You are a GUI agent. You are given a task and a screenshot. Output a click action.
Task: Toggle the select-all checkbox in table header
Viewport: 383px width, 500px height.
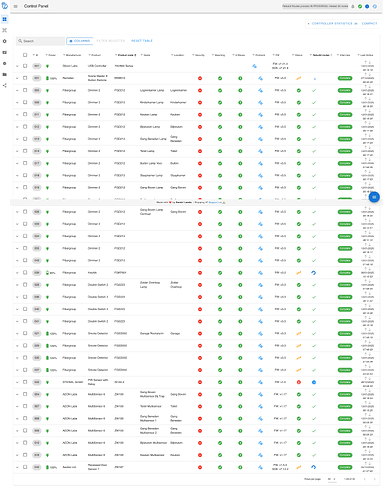pos(25,55)
